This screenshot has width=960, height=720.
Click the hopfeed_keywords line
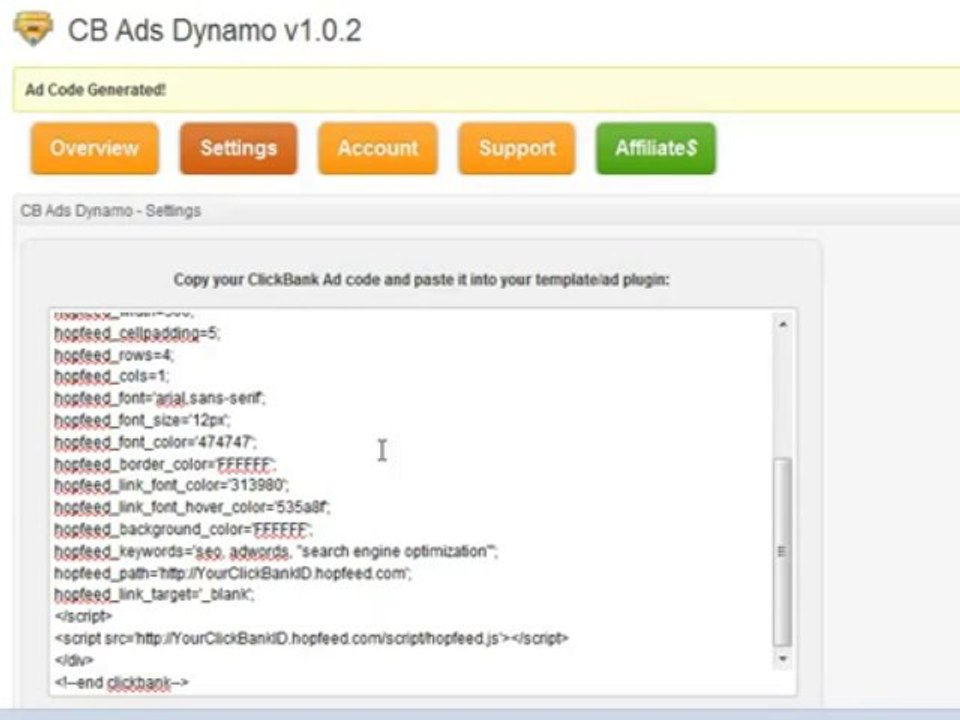coord(276,552)
